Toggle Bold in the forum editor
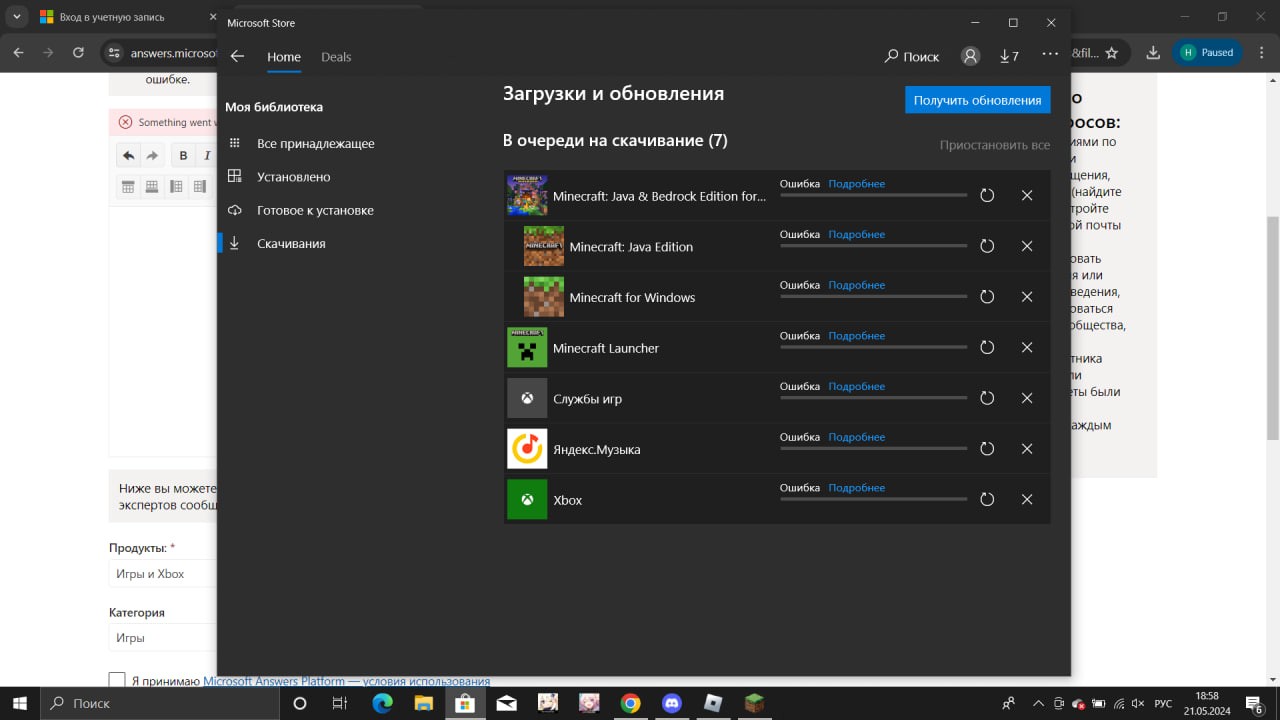 click(x=183, y=156)
